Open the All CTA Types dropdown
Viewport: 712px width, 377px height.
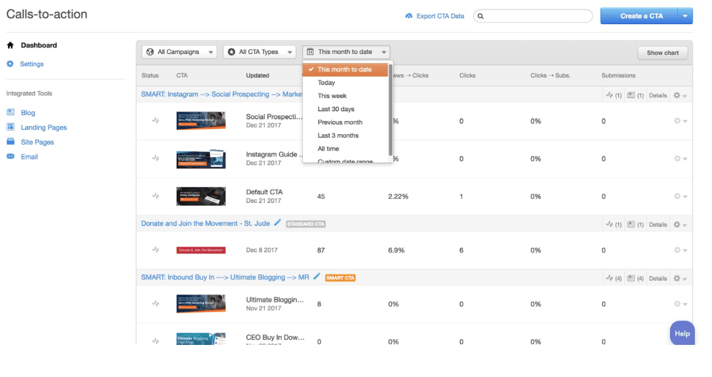tap(259, 52)
